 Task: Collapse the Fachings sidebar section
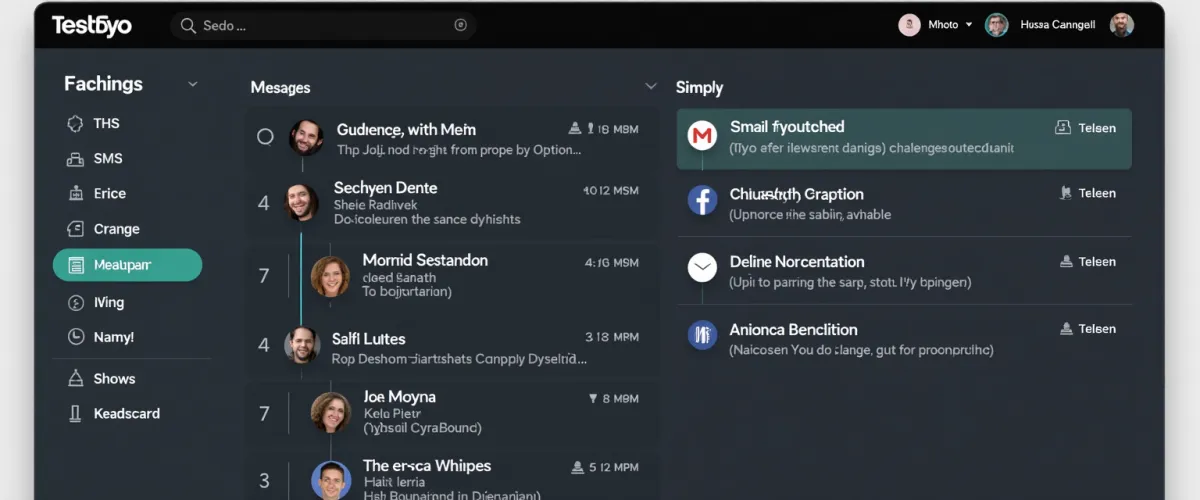click(x=193, y=85)
